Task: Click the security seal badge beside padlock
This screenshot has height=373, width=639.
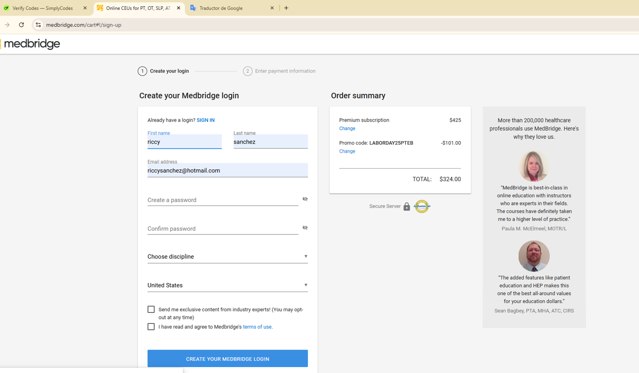Action: pos(422,206)
